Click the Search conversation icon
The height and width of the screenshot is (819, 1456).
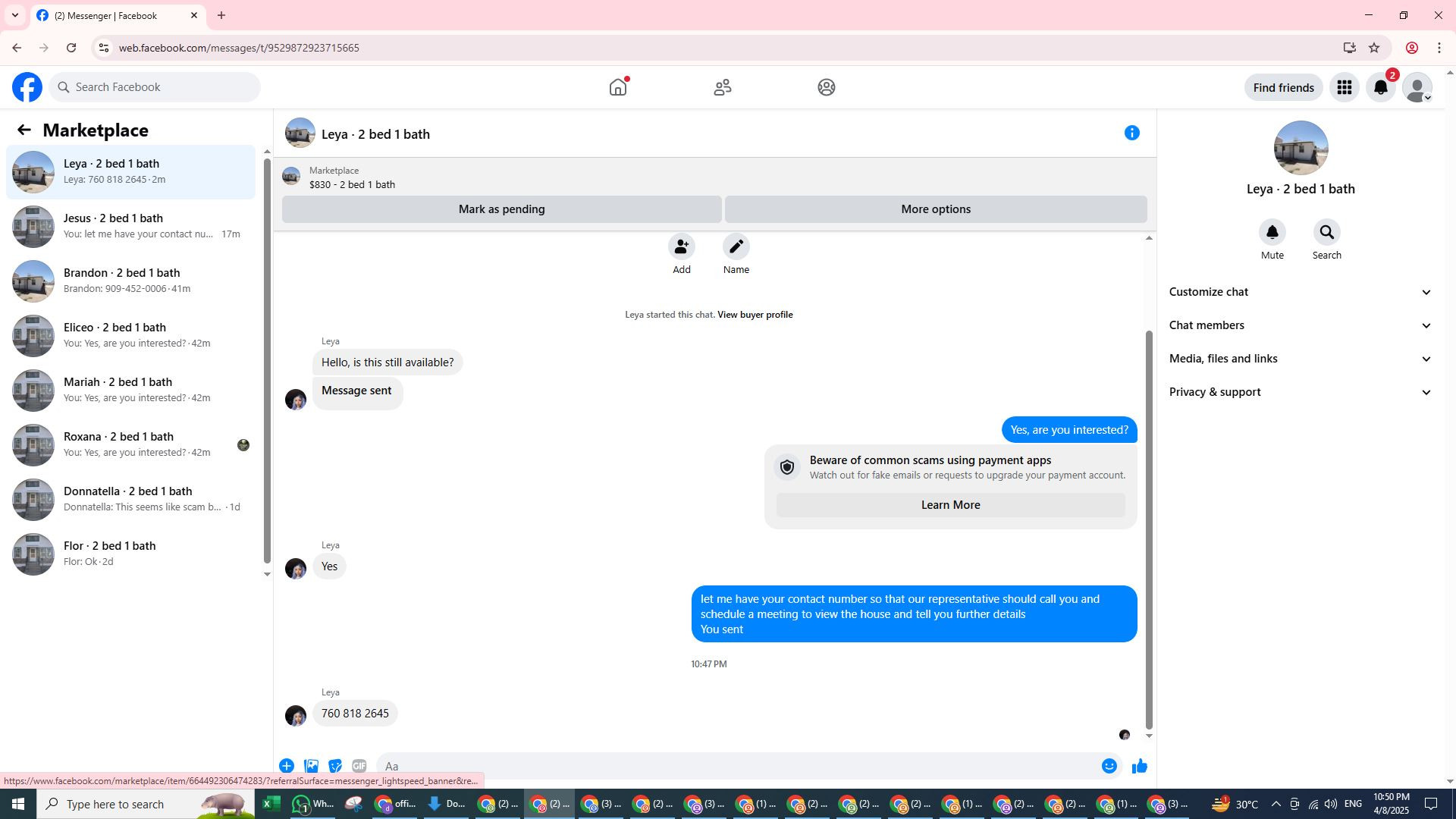(x=1326, y=233)
